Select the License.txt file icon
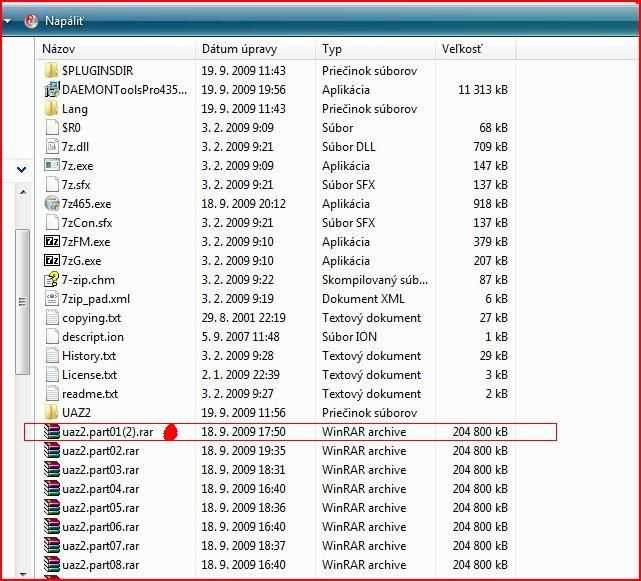Image resolution: width=641 pixels, height=581 pixels. tap(52, 375)
